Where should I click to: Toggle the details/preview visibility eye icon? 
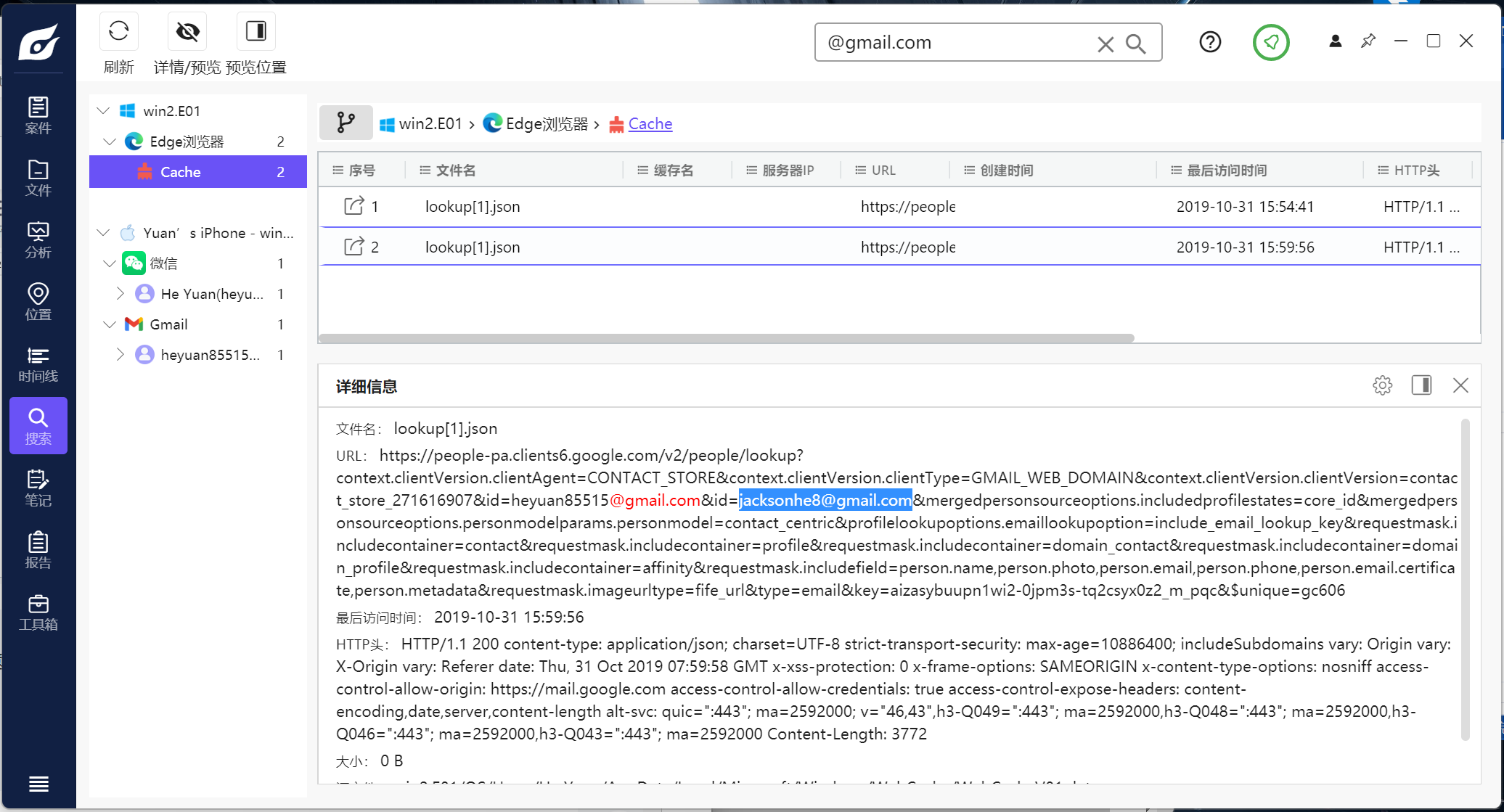187,31
